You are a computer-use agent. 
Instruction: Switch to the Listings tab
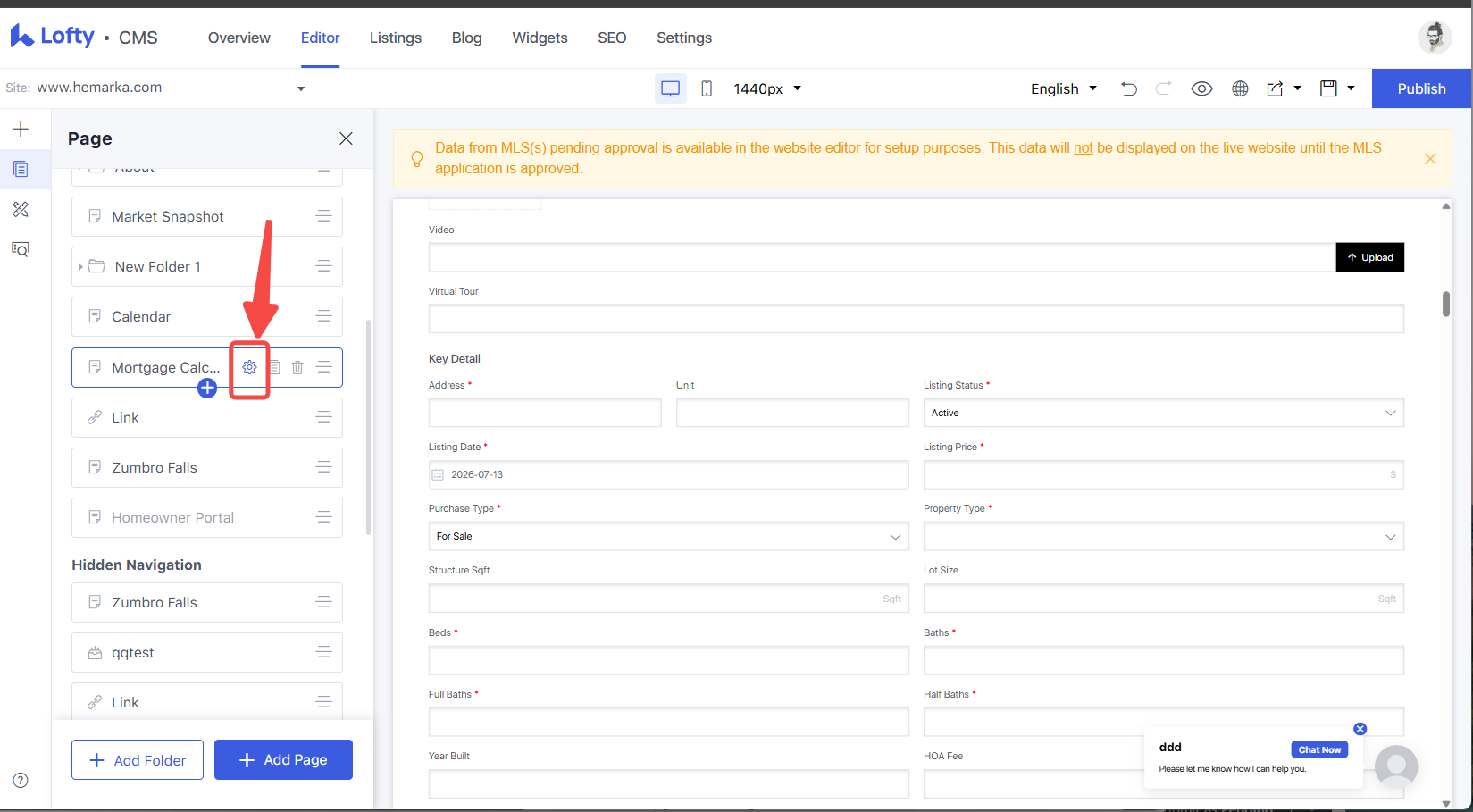click(x=396, y=38)
